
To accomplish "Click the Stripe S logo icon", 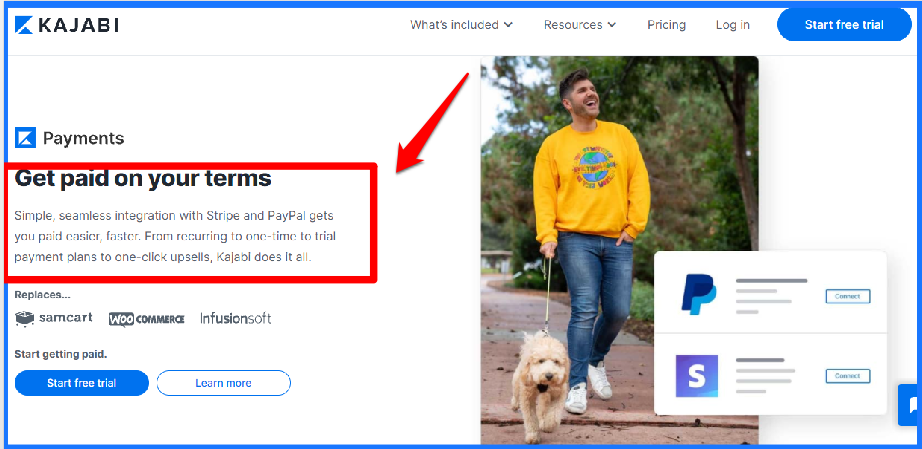I will [697, 376].
